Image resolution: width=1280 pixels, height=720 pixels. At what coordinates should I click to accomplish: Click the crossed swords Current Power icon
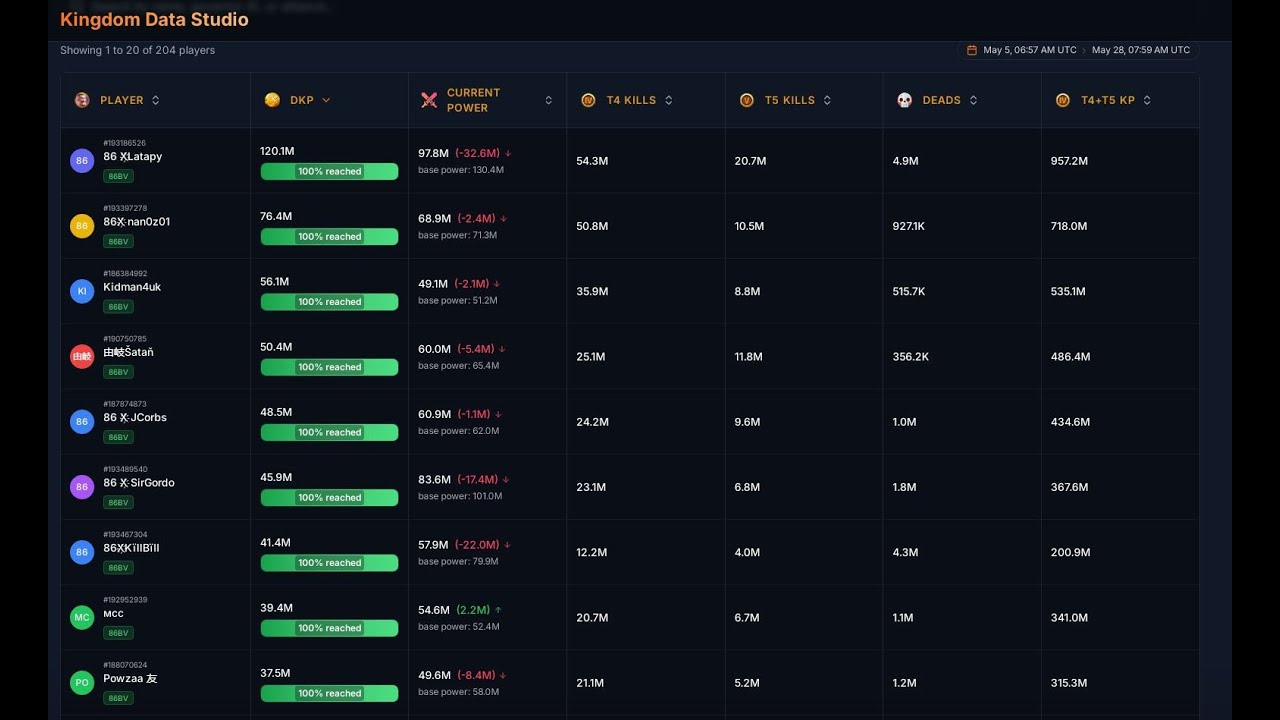429,100
